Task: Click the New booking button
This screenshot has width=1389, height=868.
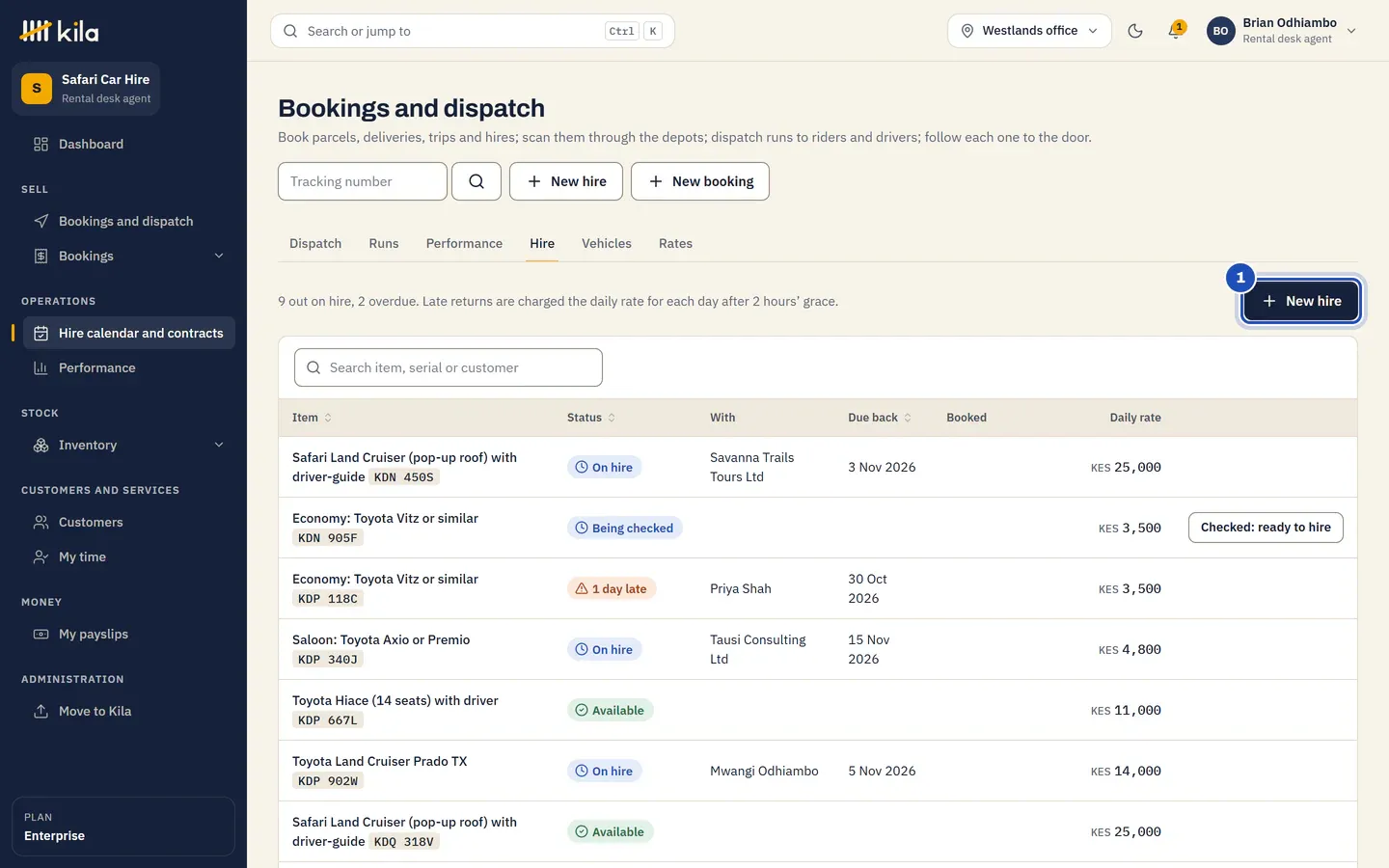Action: click(x=700, y=181)
